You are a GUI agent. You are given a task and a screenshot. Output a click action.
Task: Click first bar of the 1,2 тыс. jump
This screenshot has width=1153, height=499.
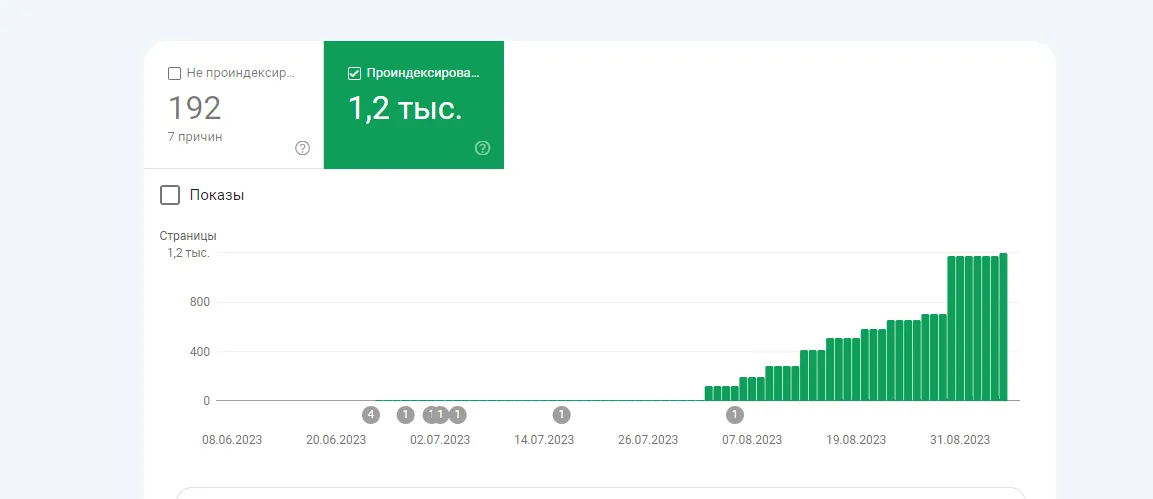tap(952, 329)
